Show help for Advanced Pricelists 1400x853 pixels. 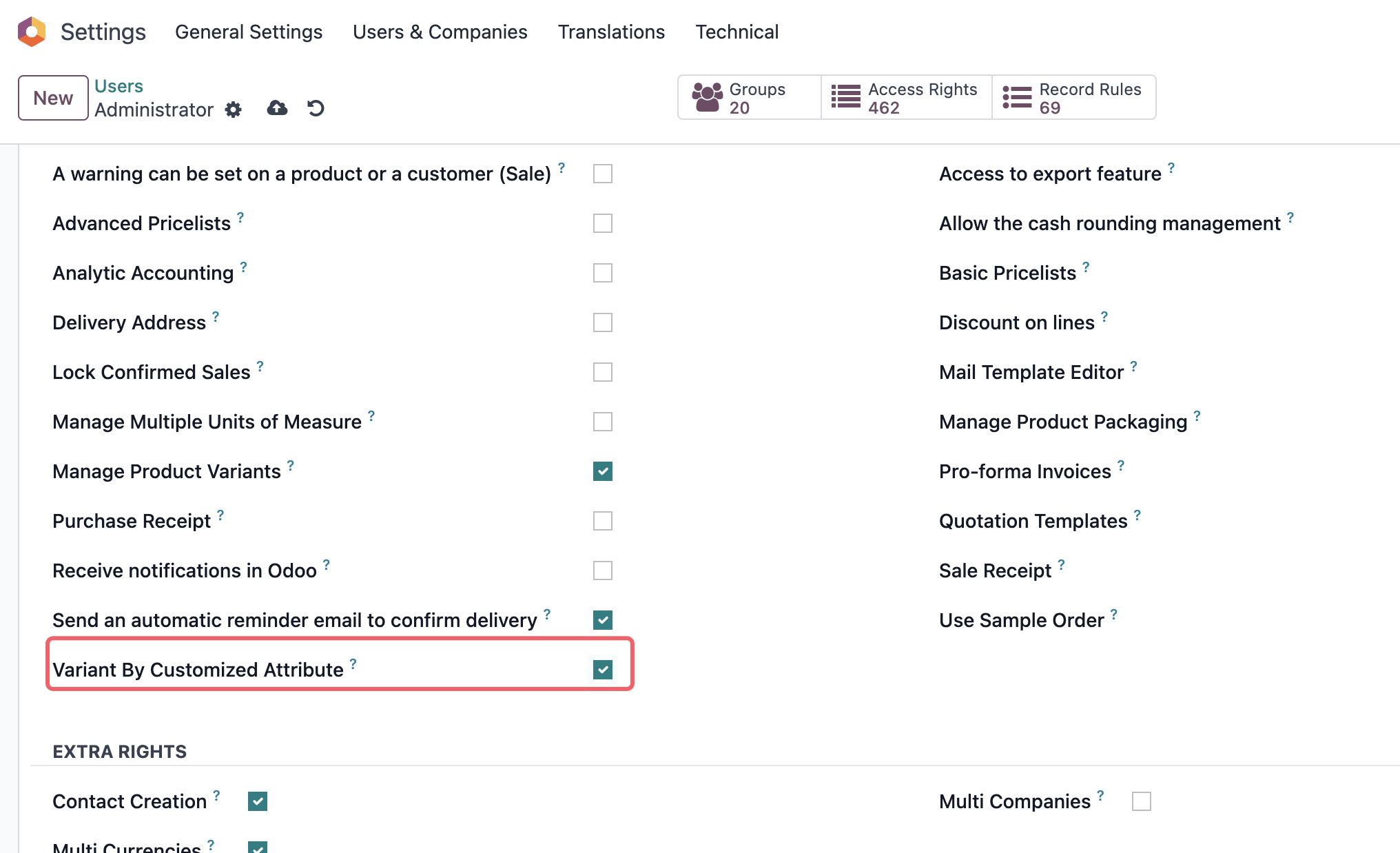tap(240, 218)
